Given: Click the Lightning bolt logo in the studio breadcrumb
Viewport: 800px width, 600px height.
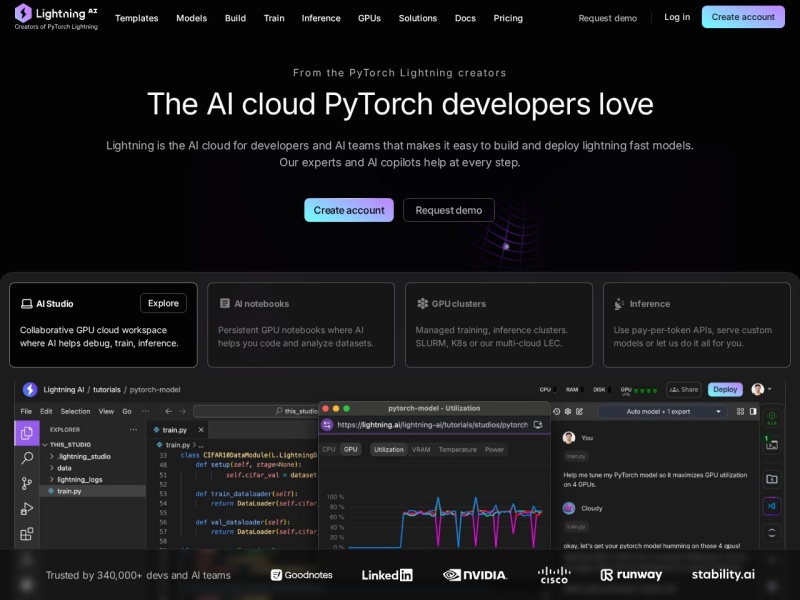Looking at the screenshot, I should 30,389.
